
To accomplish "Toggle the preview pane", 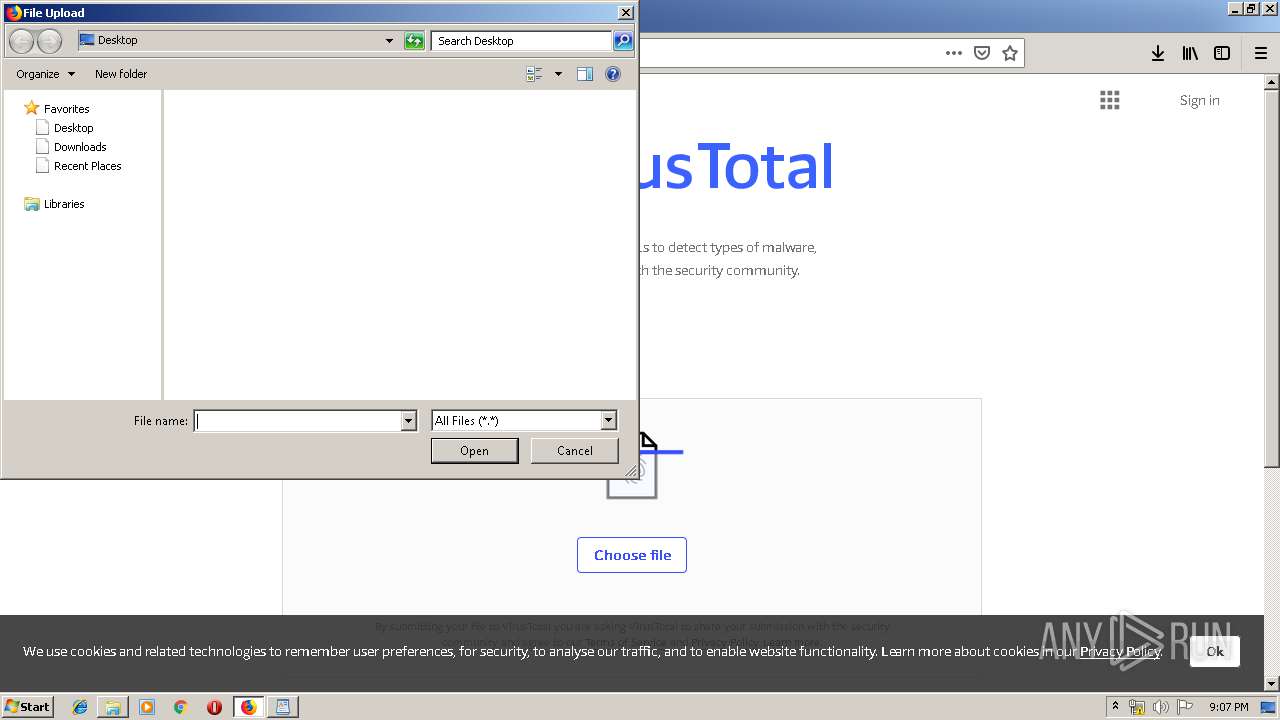I will [x=585, y=74].
